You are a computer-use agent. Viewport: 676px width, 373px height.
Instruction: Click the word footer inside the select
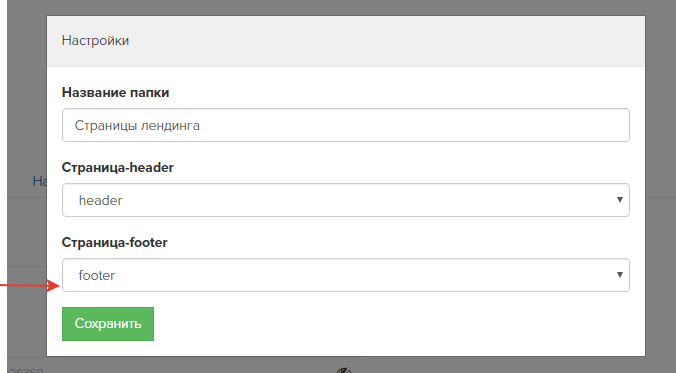click(x=97, y=276)
